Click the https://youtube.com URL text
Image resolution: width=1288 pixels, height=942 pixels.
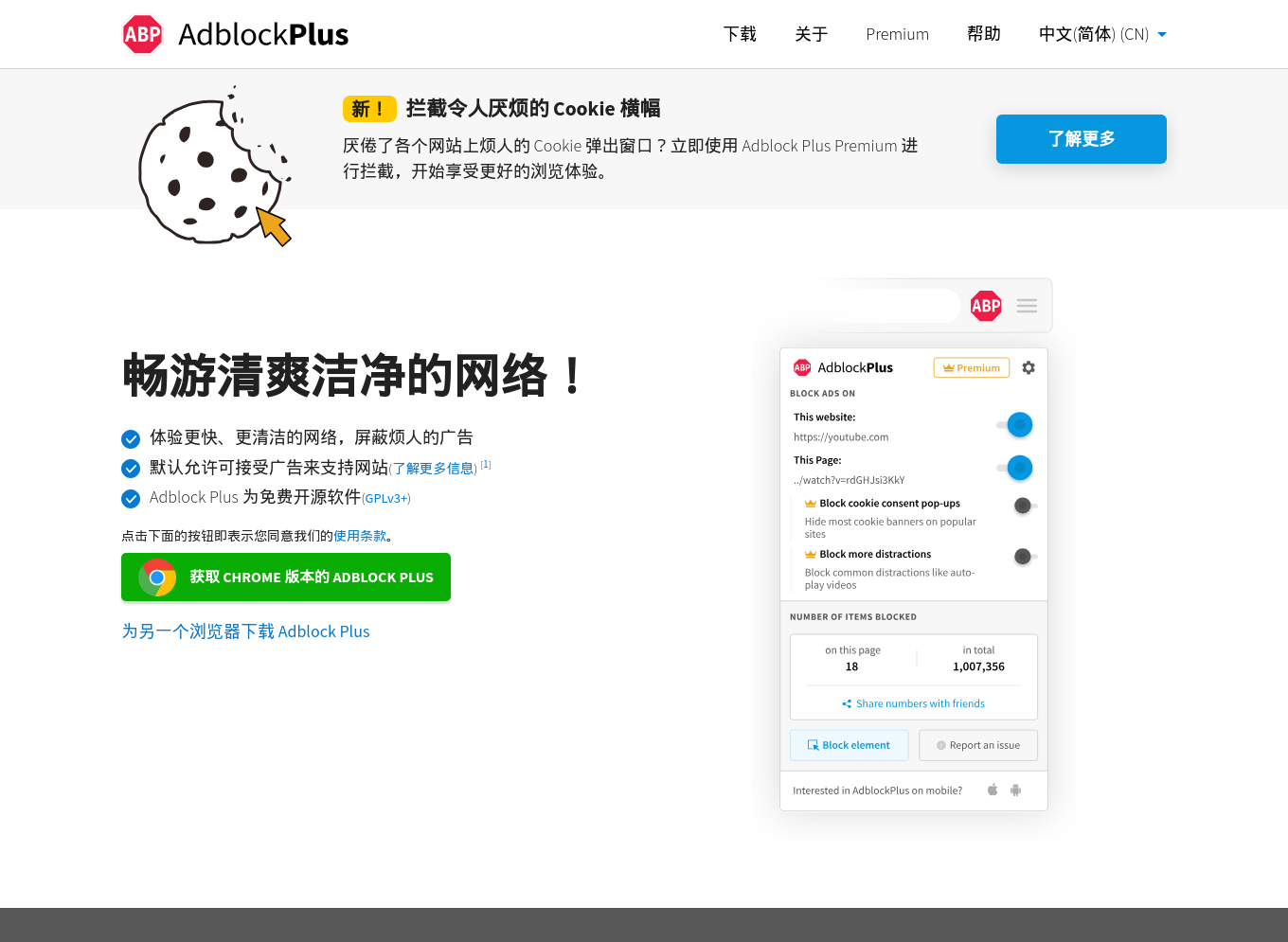pos(841,437)
